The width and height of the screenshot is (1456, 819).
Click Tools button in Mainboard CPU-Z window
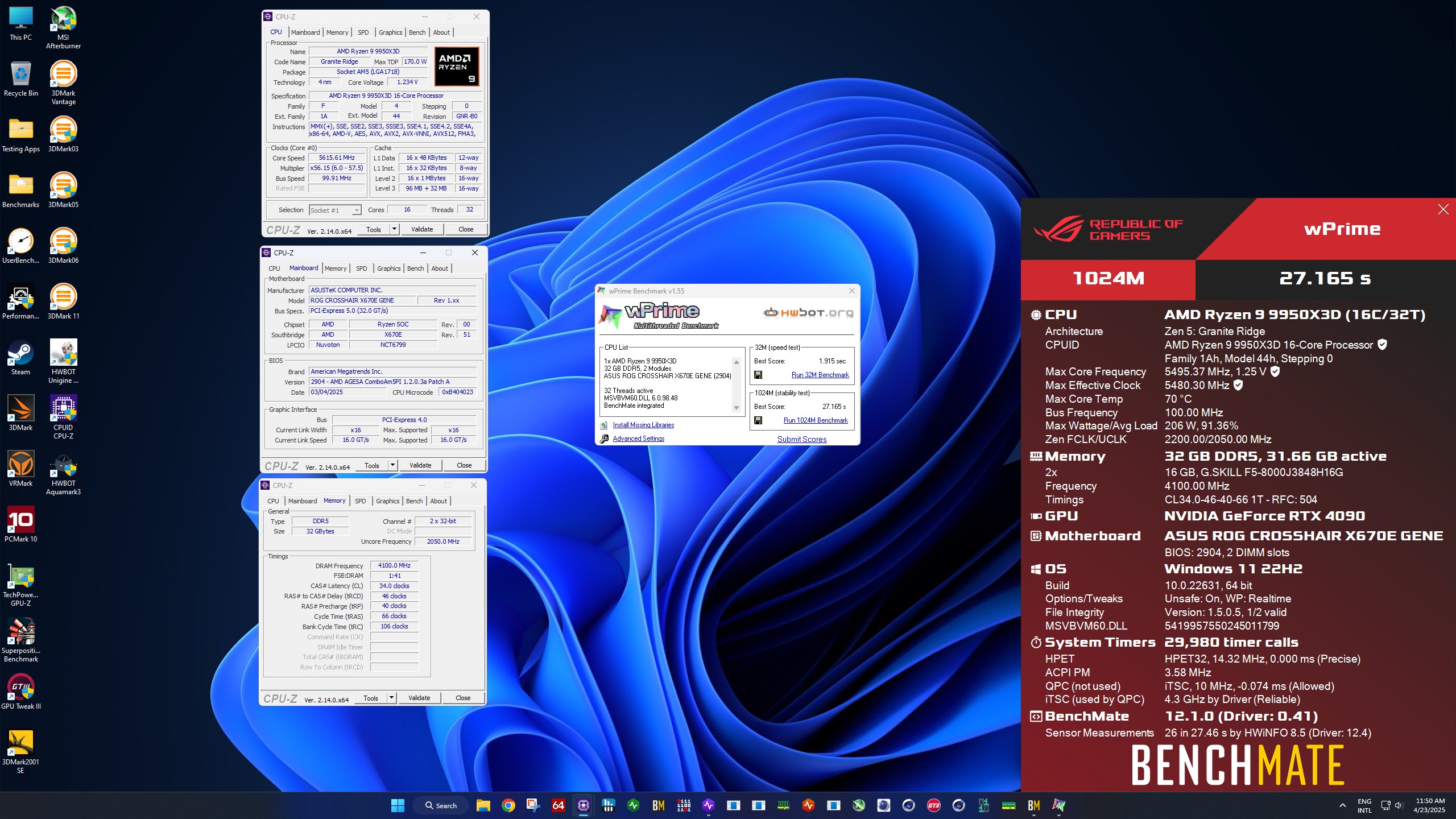[372, 465]
